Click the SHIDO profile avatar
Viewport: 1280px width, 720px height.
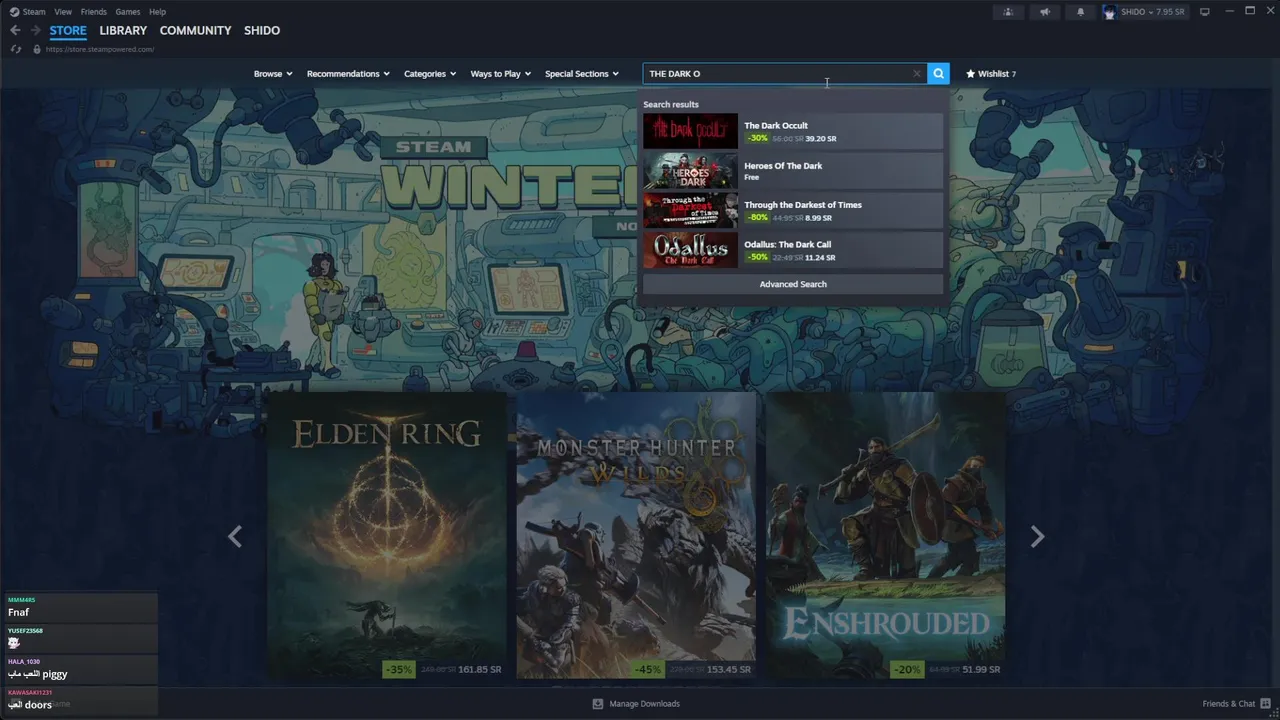1110,12
